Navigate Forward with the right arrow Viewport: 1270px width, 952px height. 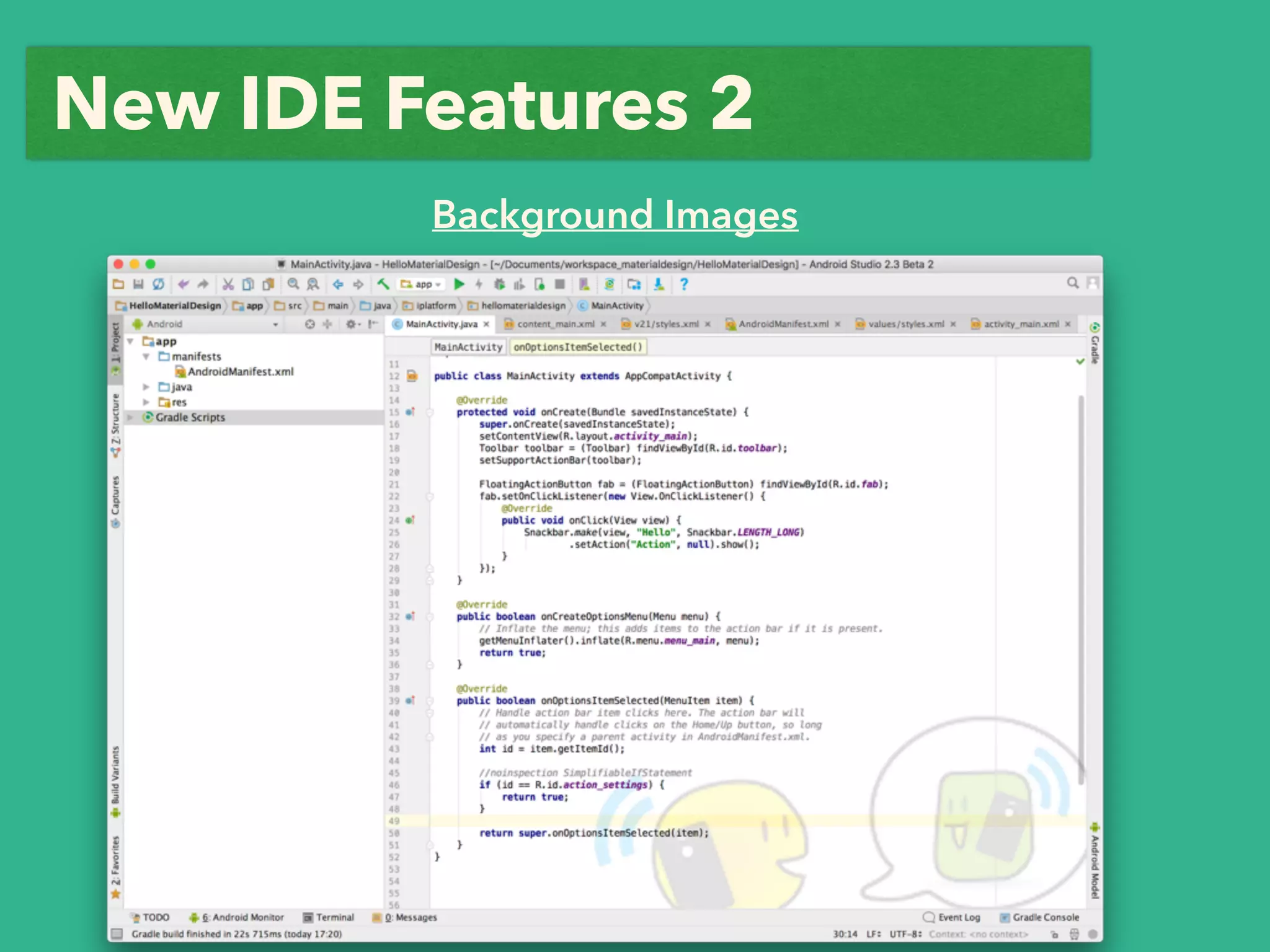coord(358,284)
